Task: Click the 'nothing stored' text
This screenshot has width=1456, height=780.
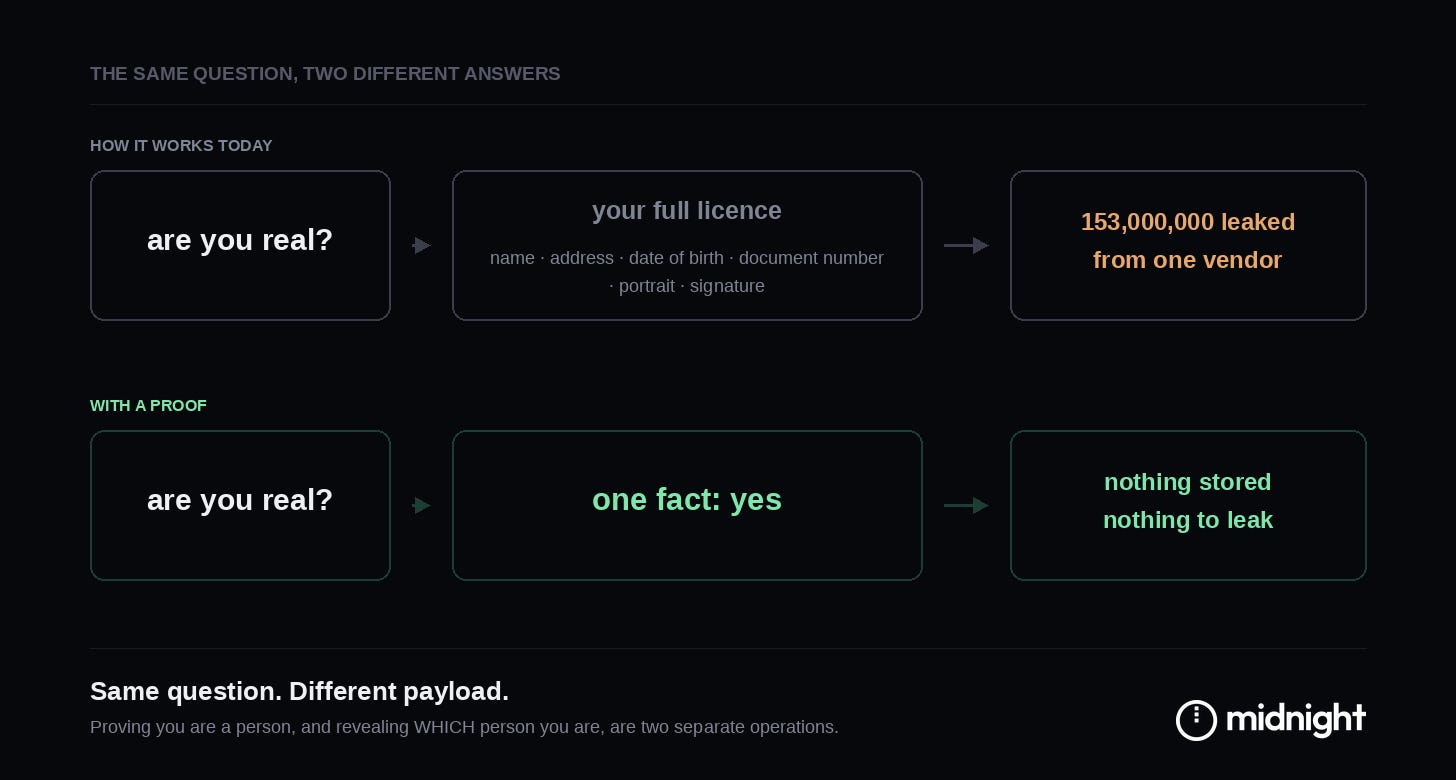Action: point(1188,482)
